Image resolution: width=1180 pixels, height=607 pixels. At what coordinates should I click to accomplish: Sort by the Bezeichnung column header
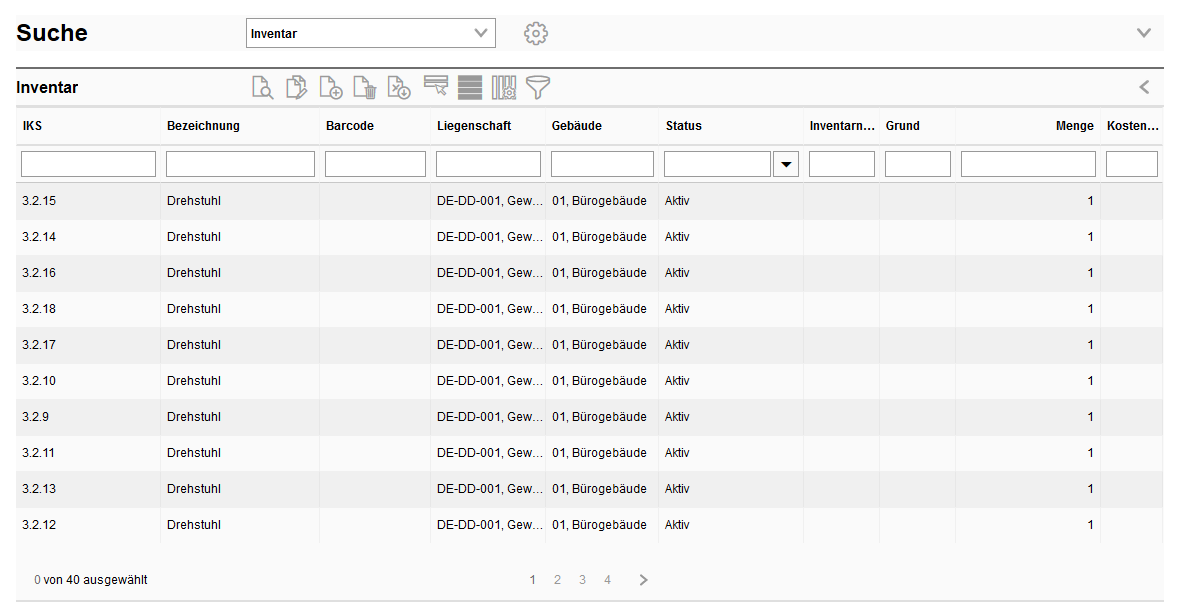coord(203,126)
